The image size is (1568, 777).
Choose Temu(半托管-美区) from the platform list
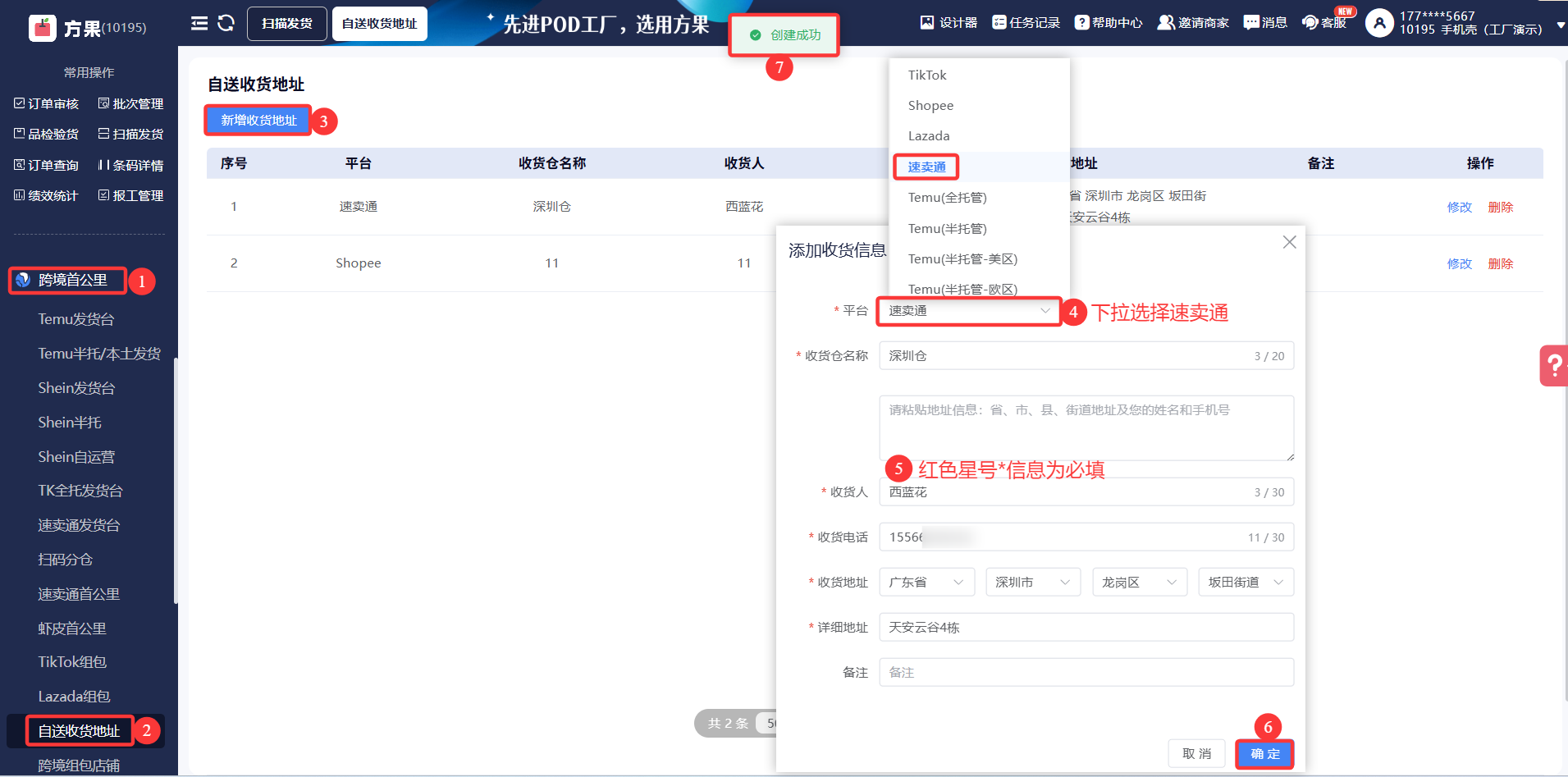979,259
